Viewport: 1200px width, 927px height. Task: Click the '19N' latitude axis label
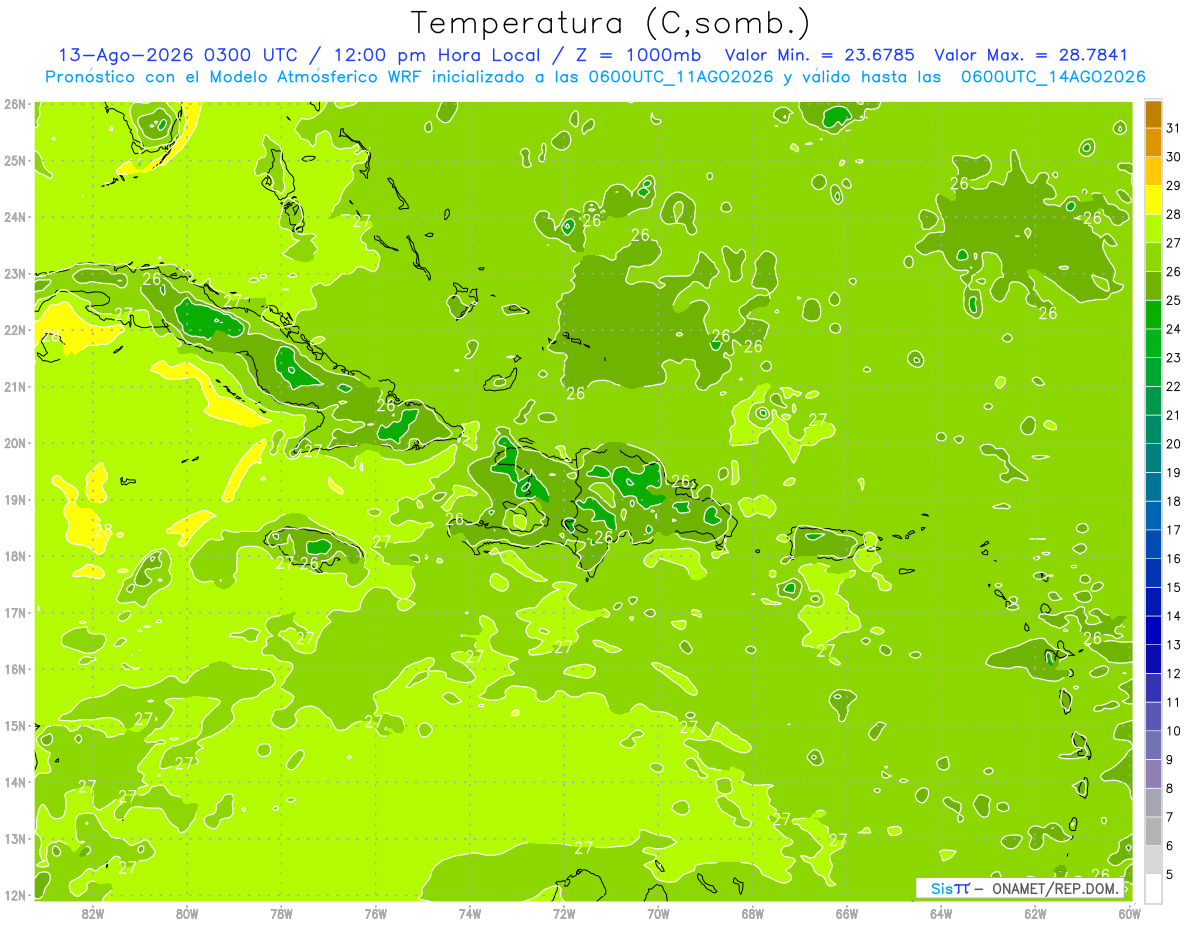(x=14, y=500)
